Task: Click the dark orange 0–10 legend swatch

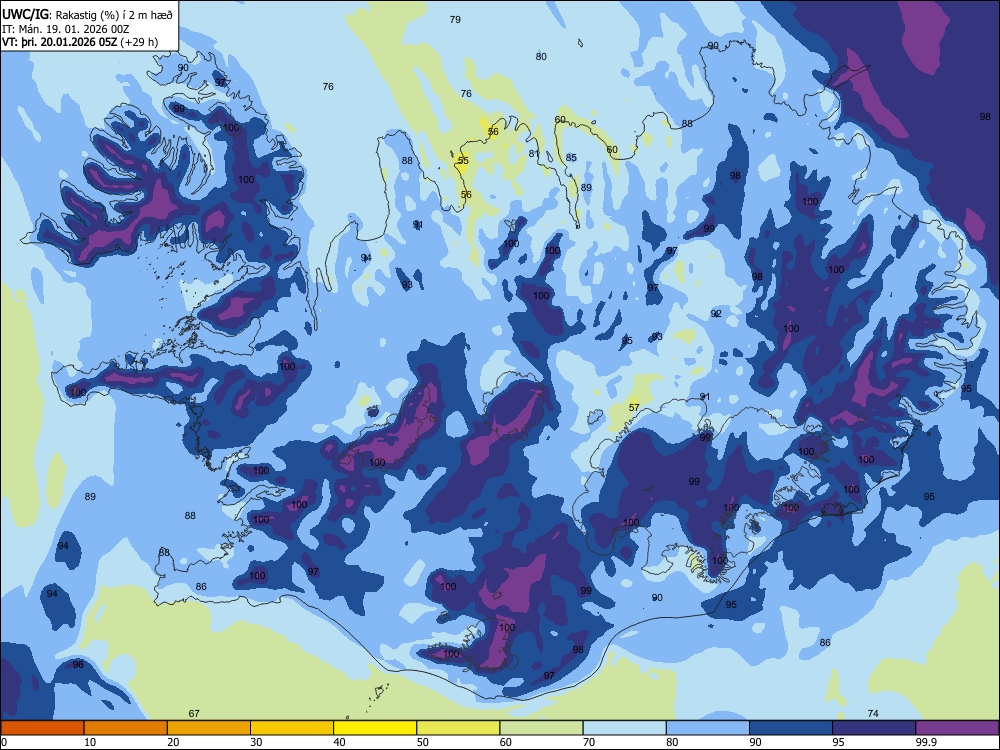Action: coord(42,728)
